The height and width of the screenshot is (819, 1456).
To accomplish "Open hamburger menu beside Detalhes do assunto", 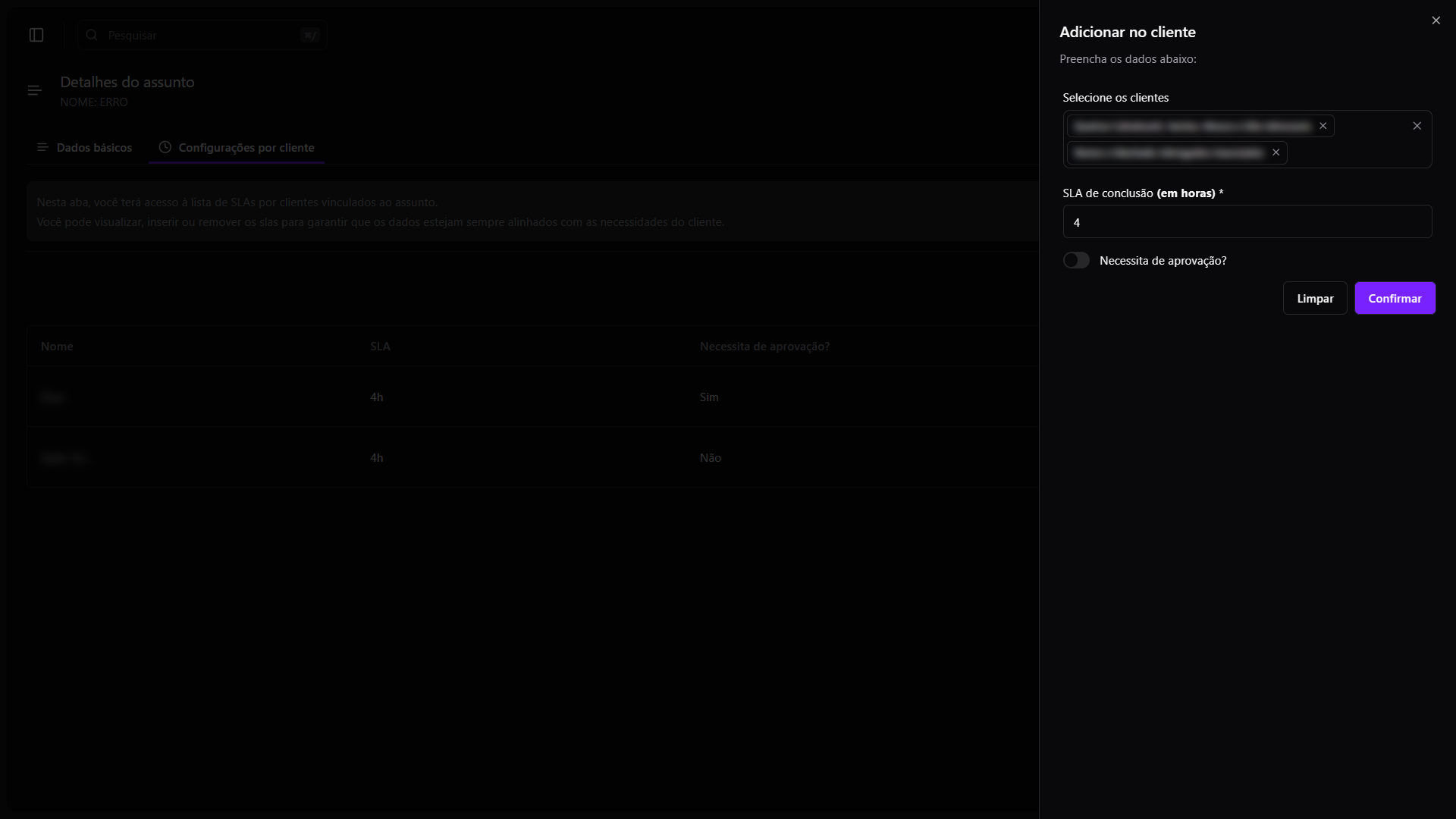I will (34, 91).
